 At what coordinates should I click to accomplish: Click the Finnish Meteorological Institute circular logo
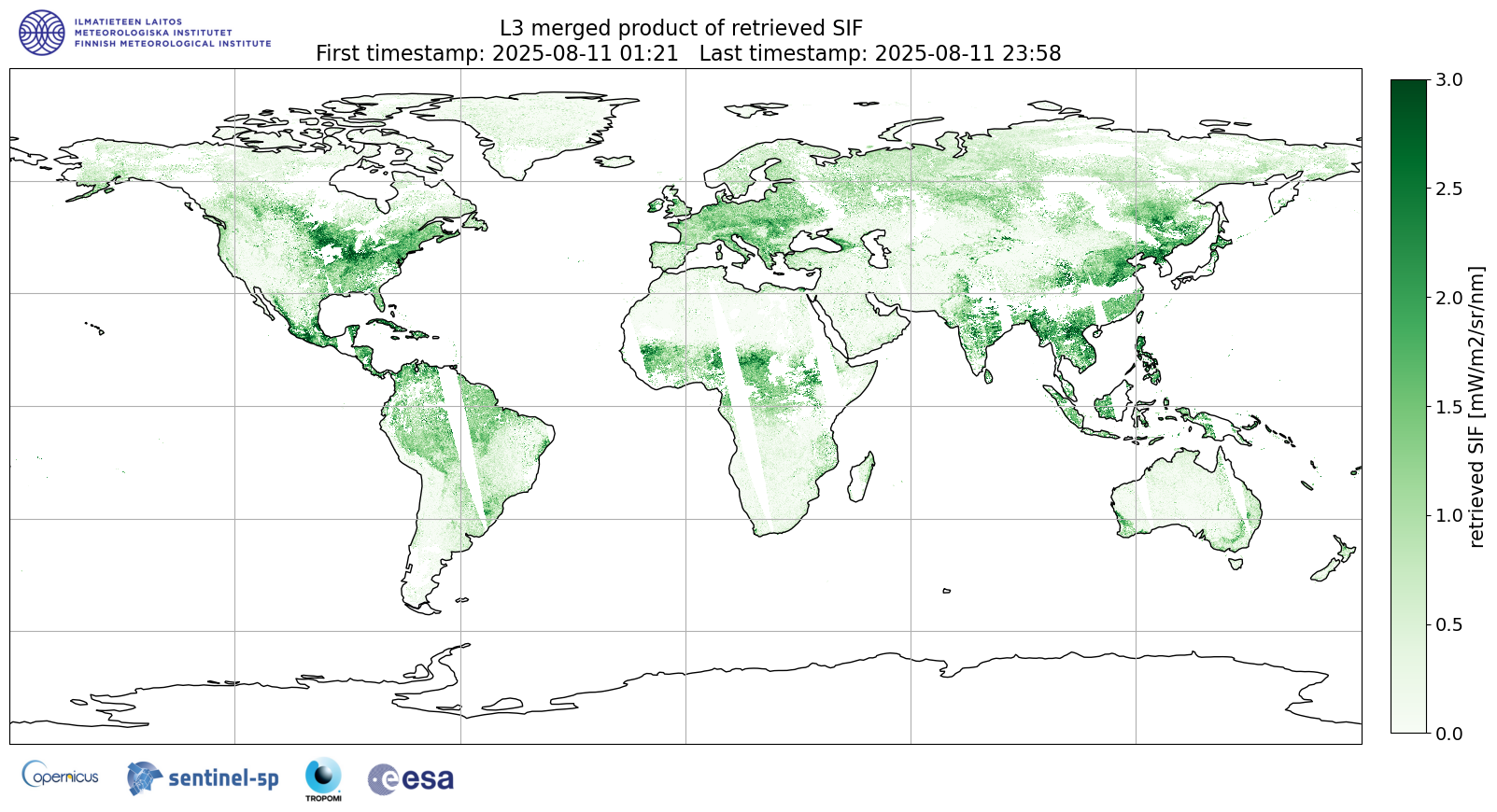[42, 33]
